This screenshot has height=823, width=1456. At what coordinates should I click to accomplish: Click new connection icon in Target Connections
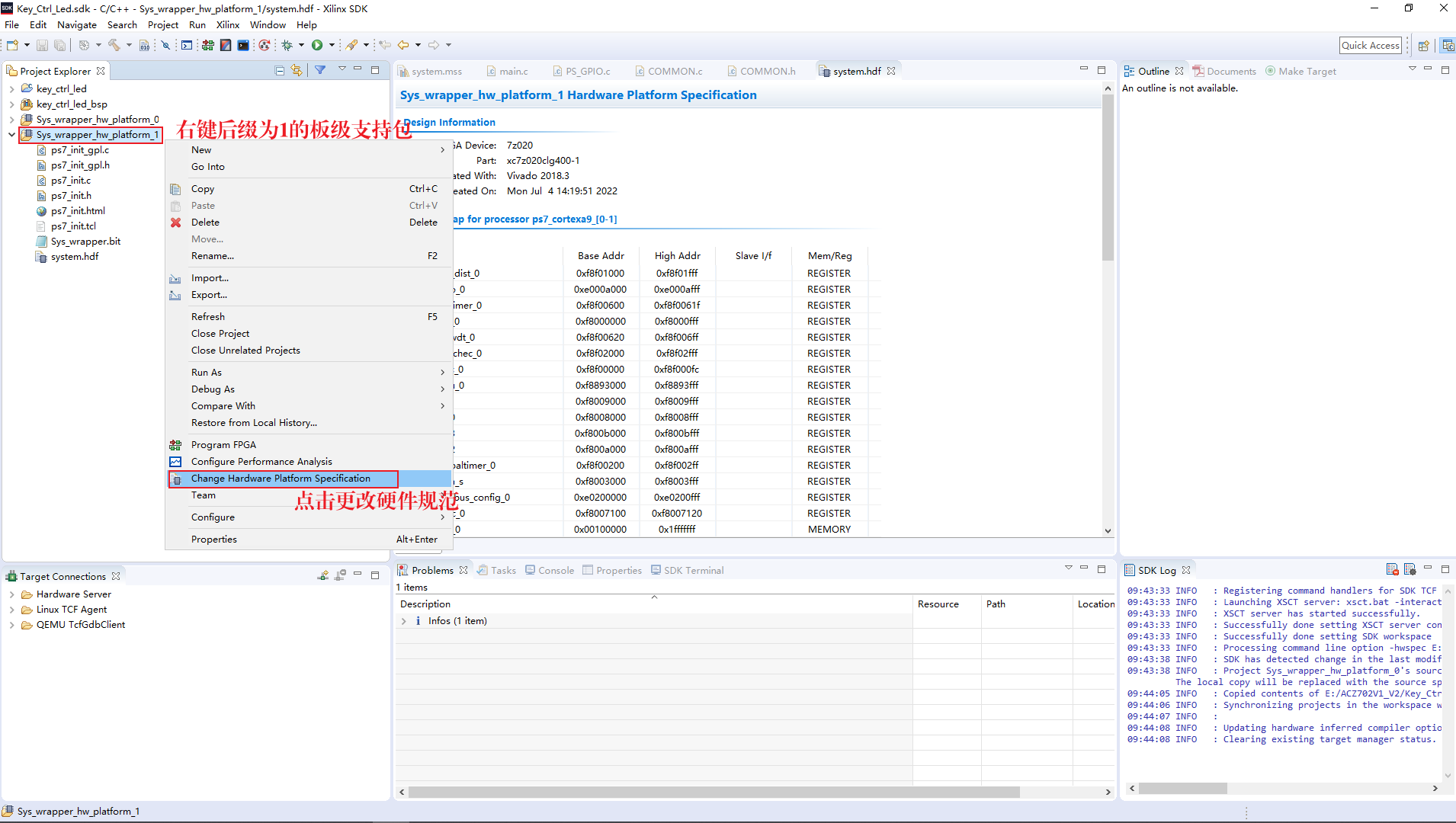click(x=323, y=575)
